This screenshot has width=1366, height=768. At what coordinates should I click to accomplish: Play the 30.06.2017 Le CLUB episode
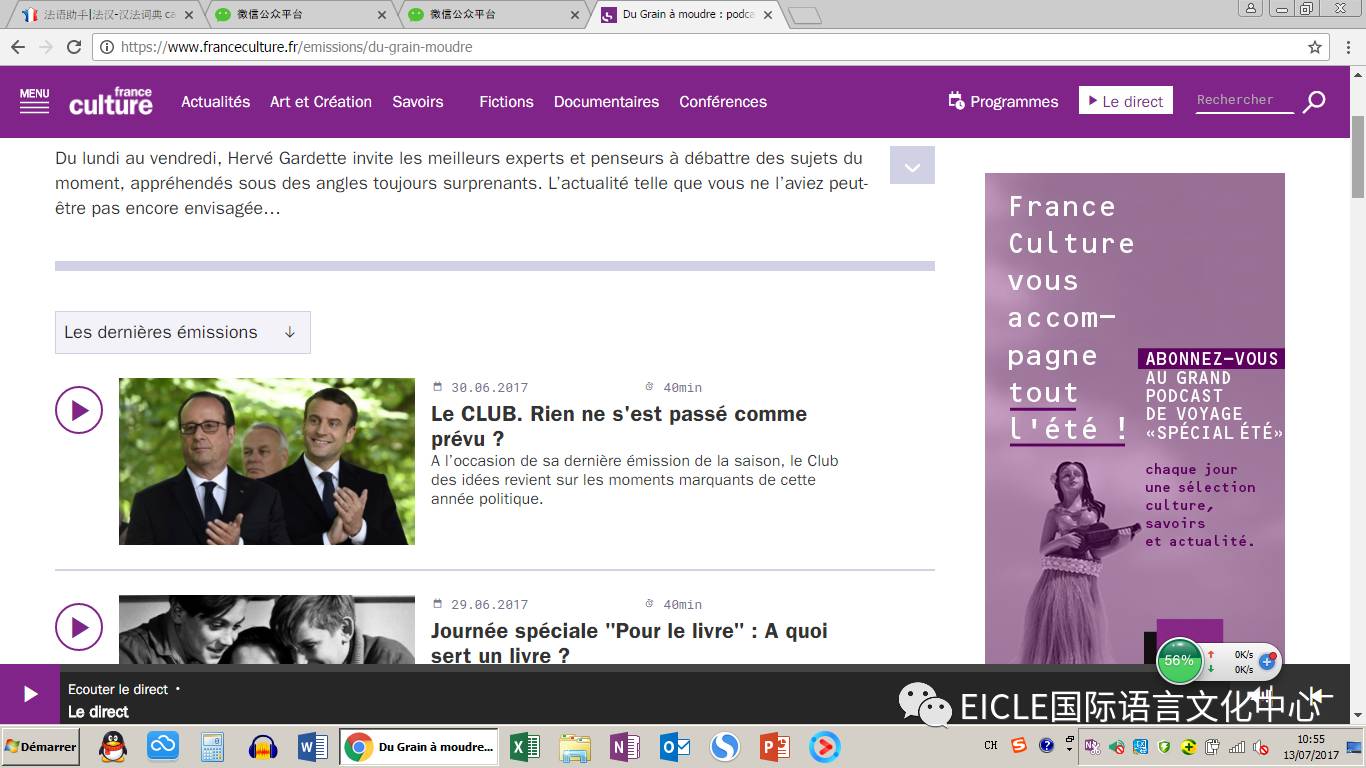(x=79, y=410)
